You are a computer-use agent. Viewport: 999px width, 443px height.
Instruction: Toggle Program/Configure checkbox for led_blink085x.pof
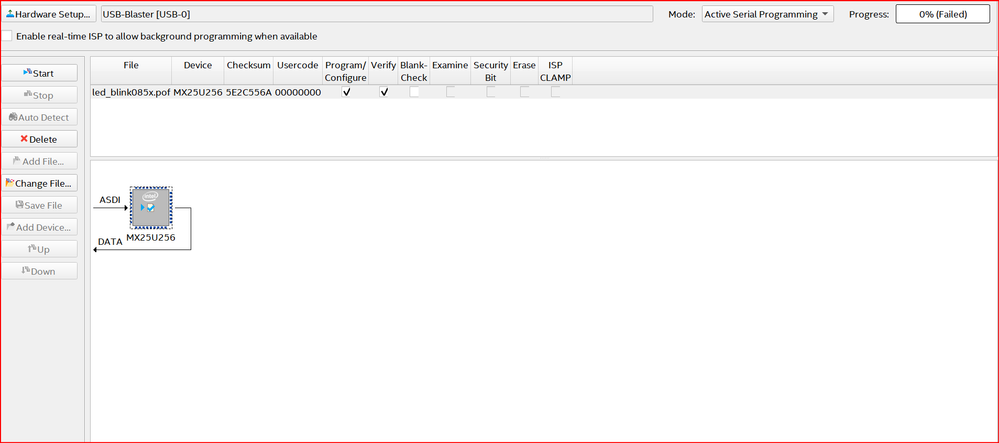point(346,92)
